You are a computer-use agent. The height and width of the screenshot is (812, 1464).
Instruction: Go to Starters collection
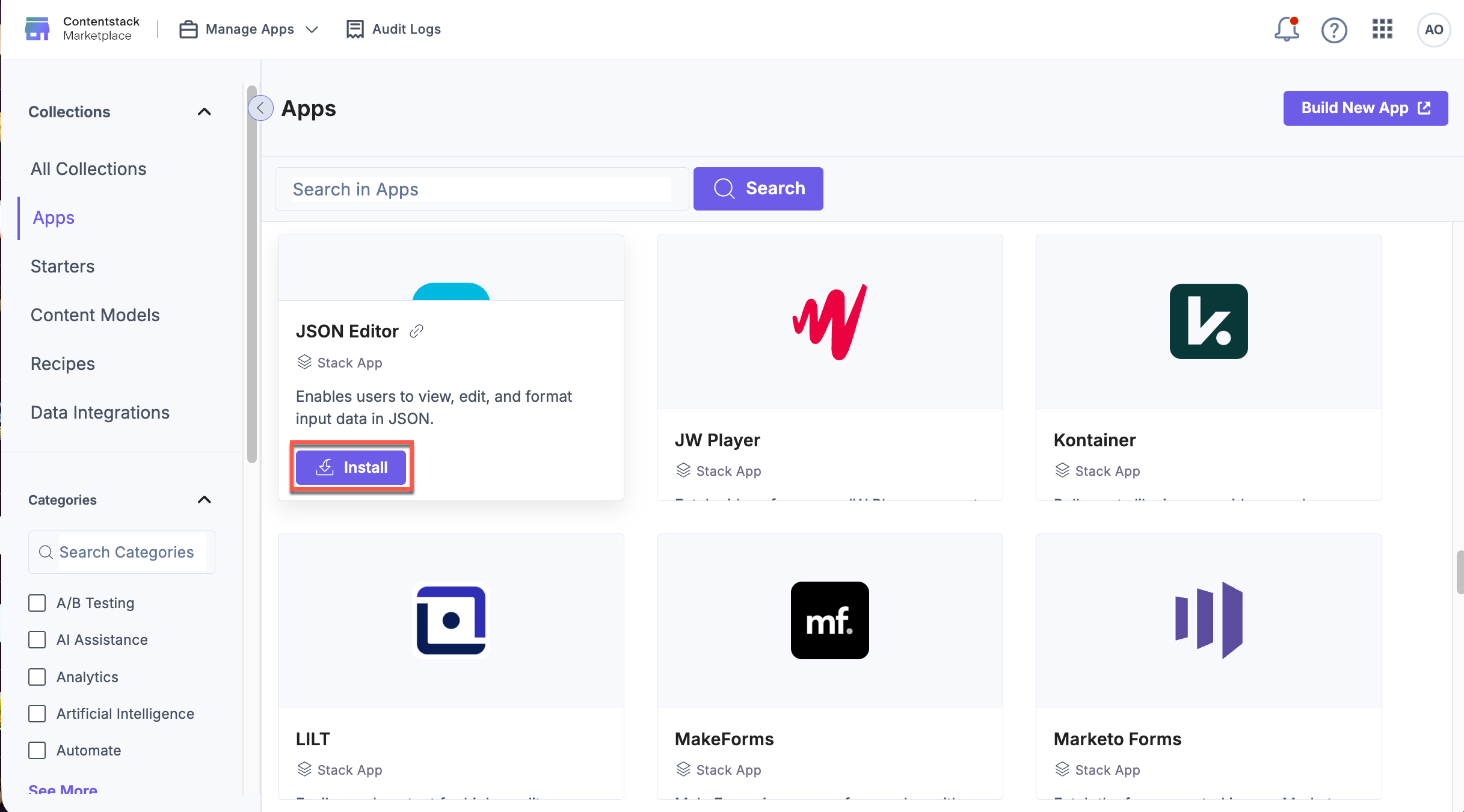(63, 266)
